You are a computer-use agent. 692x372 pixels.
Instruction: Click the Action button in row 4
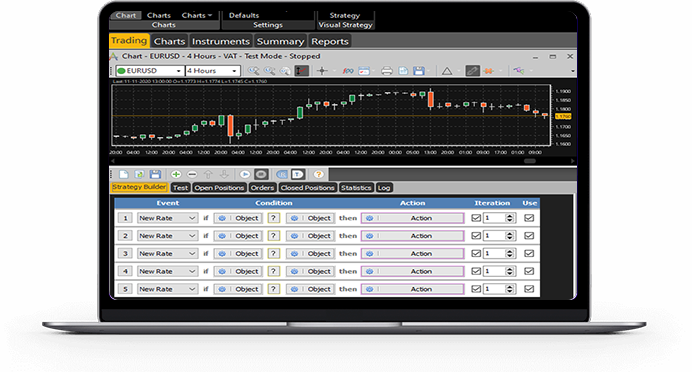412,271
